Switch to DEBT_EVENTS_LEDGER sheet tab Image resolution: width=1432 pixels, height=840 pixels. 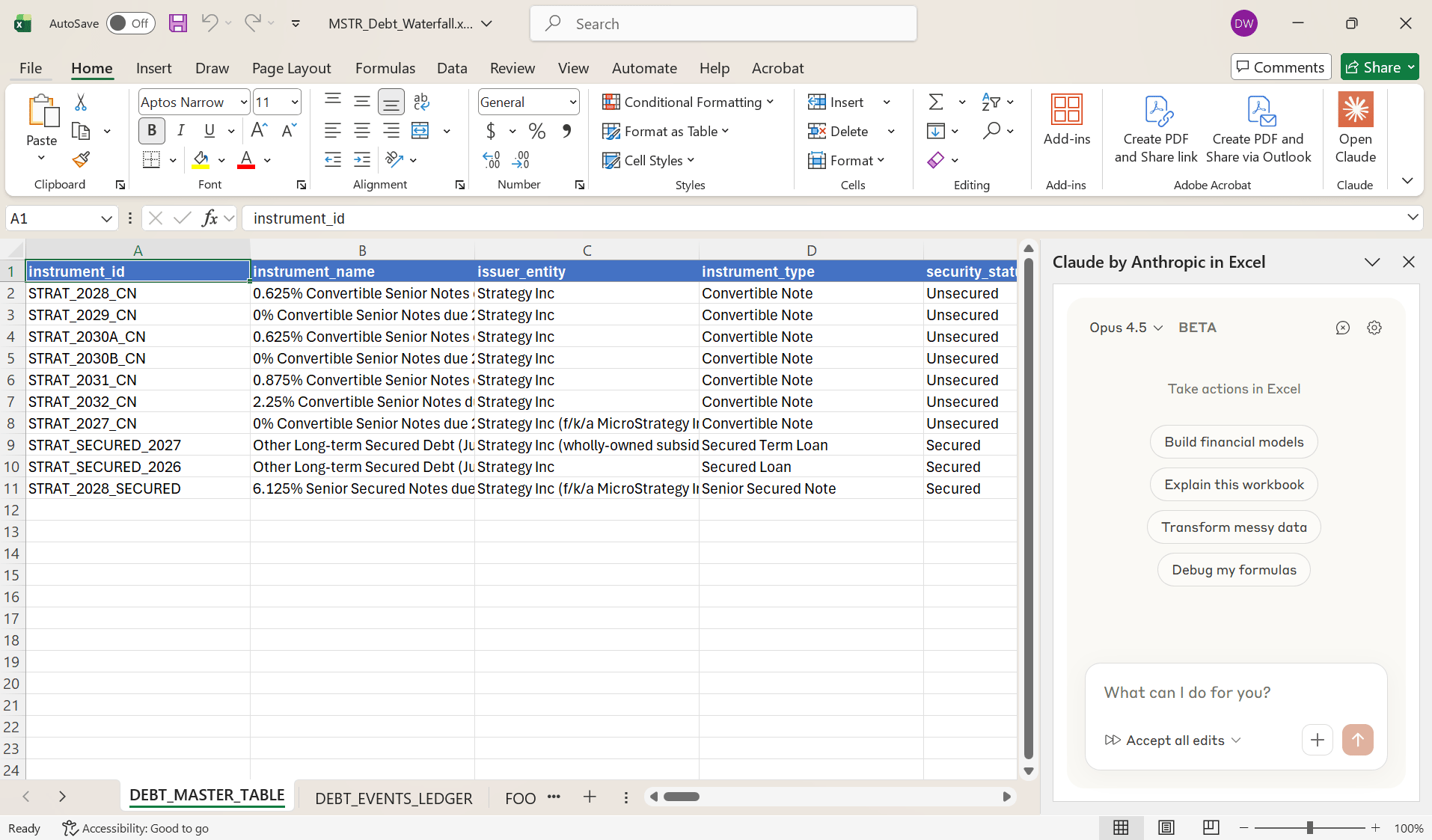[x=394, y=798]
